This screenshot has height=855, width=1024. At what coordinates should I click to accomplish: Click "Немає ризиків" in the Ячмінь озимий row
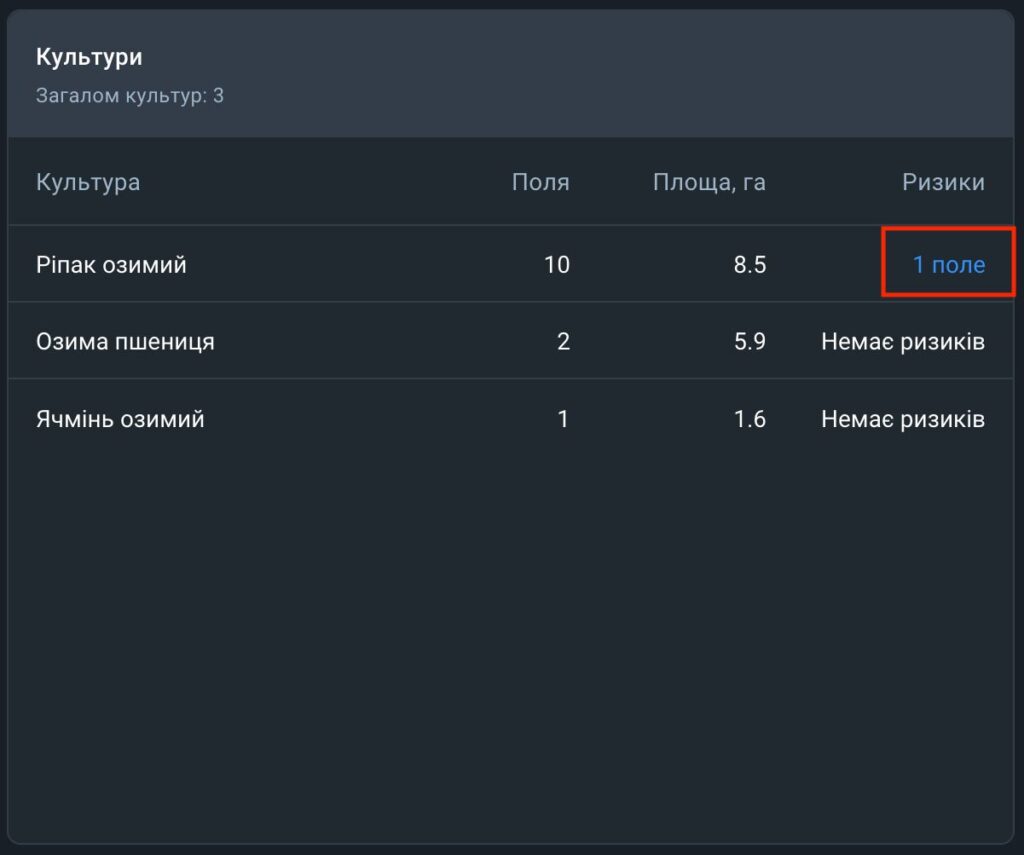pos(902,419)
